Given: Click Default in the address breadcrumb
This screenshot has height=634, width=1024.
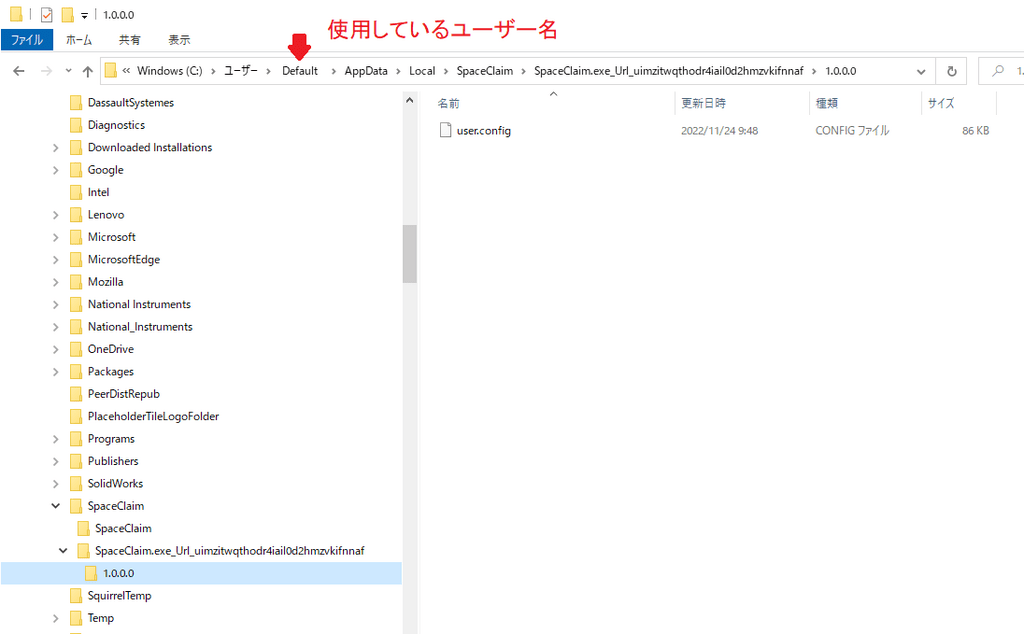Looking at the screenshot, I should pos(300,71).
